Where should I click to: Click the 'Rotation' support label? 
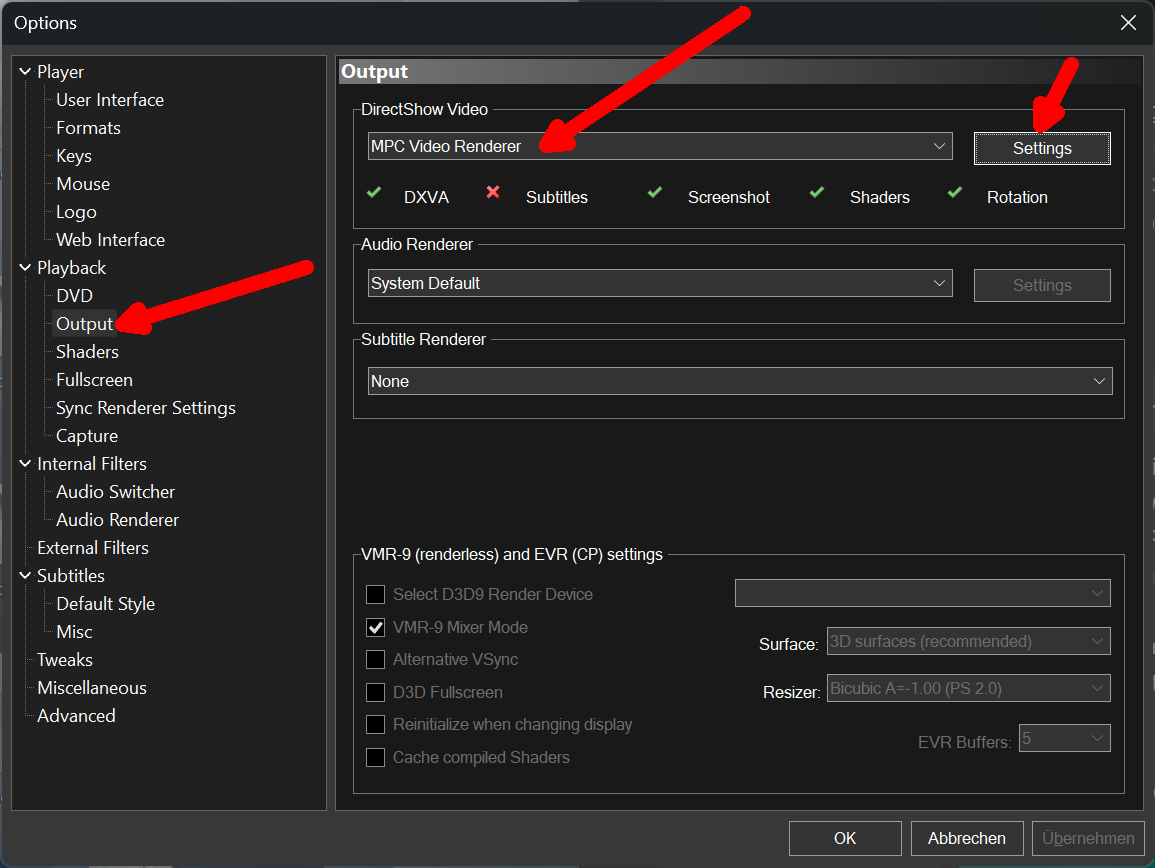tap(1017, 197)
